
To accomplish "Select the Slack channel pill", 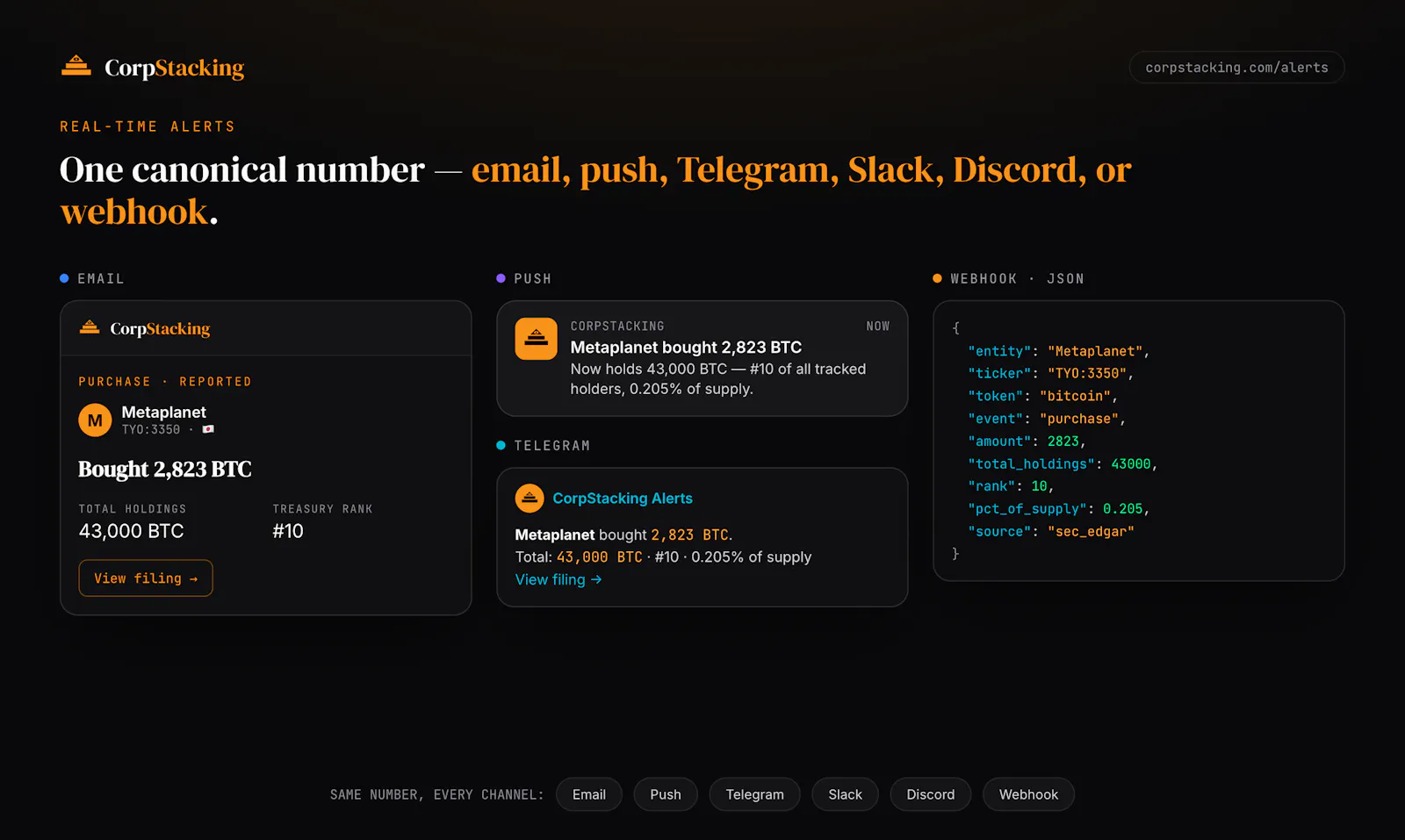I will [845, 794].
